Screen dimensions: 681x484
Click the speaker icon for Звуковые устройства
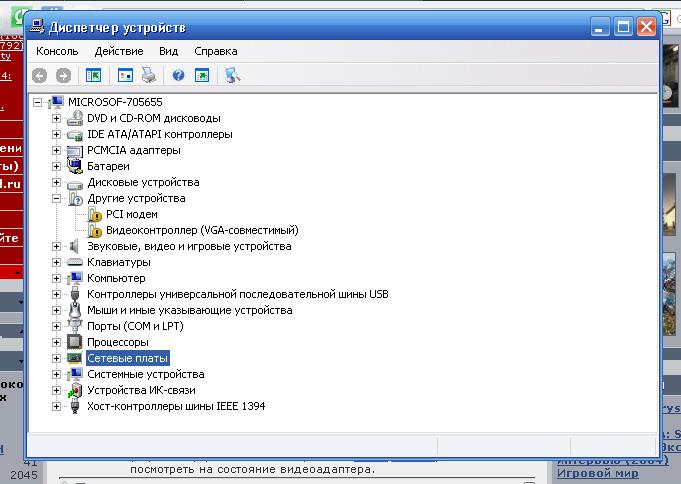75,246
